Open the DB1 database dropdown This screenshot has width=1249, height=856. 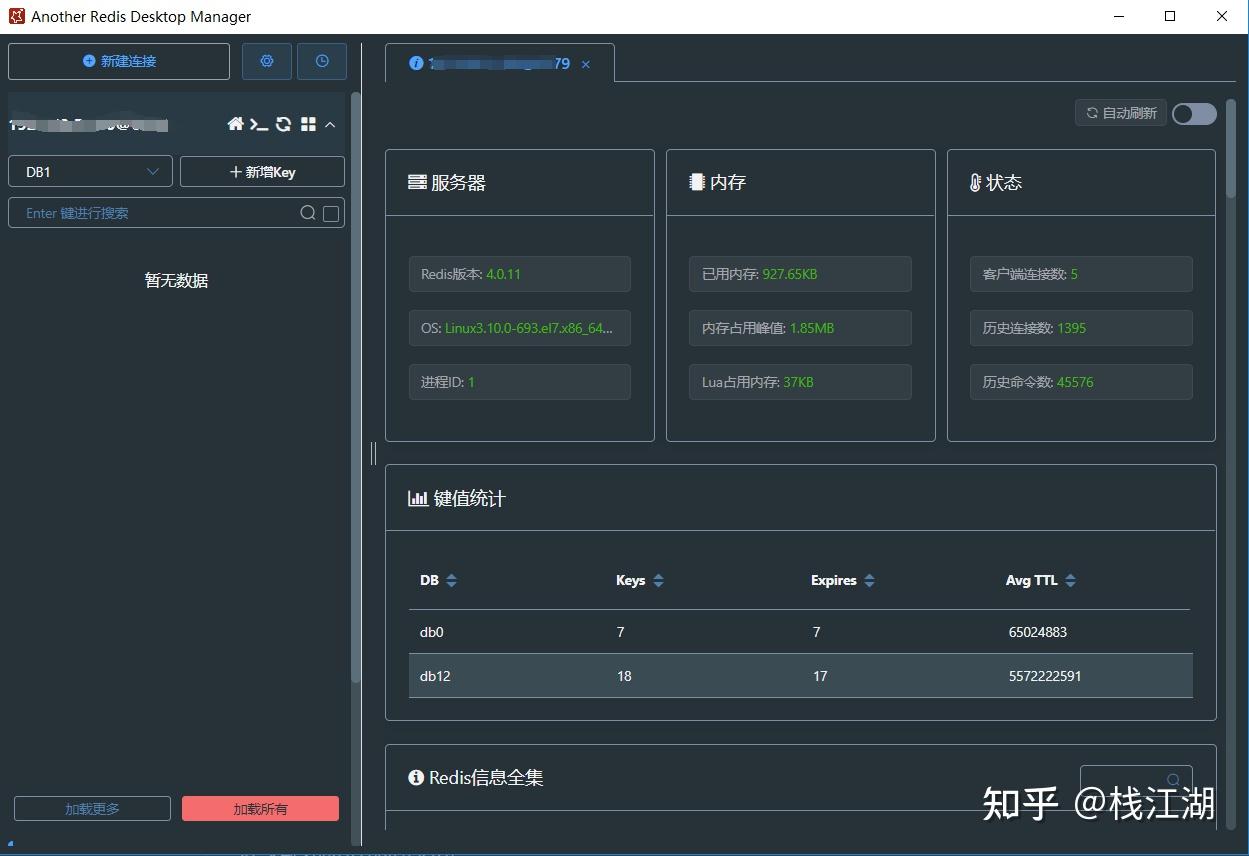[x=90, y=172]
